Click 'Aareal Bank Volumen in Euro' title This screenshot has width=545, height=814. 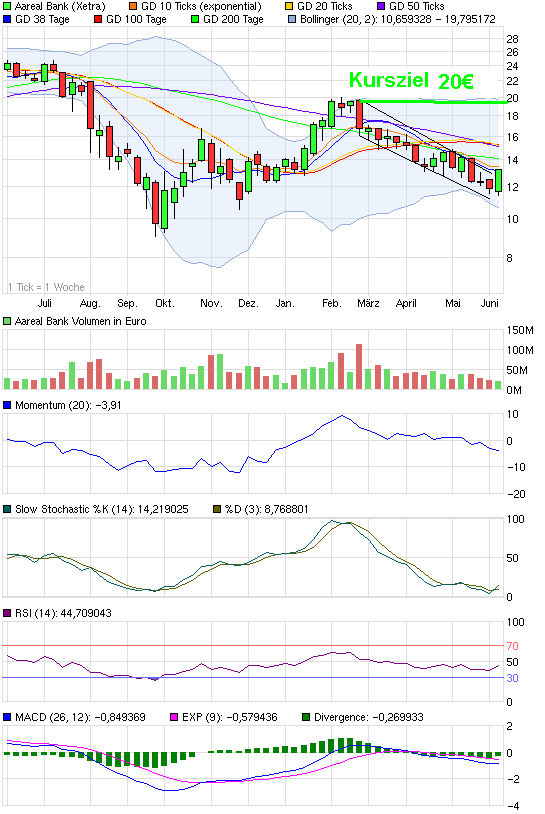click(x=80, y=321)
